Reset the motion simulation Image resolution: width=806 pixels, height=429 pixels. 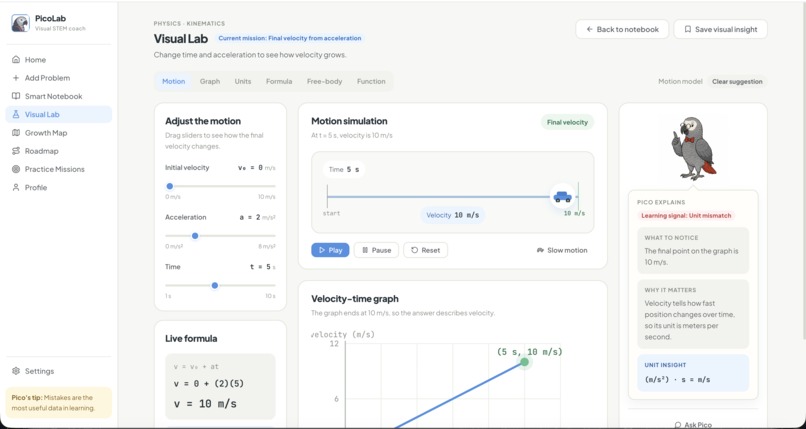425,250
